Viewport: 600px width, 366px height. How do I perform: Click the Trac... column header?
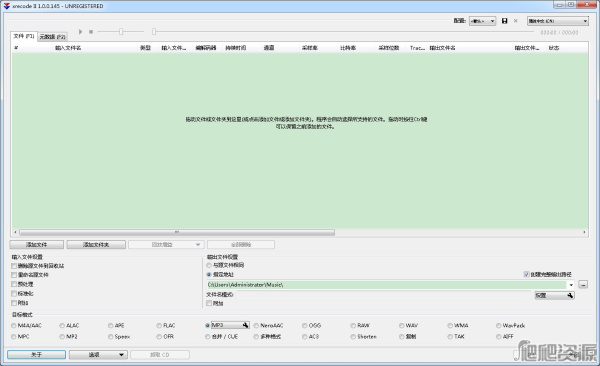[417, 48]
